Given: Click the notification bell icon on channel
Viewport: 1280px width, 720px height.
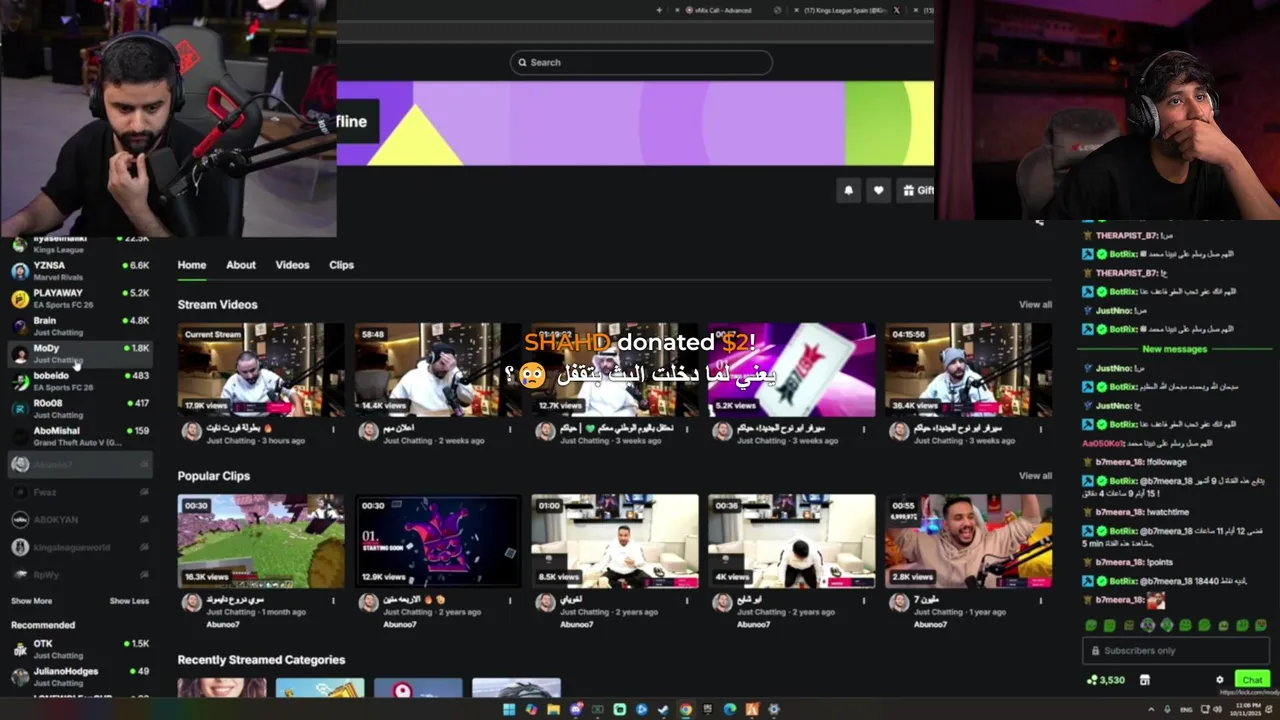Looking at the screenshot, I should point(849,190).
